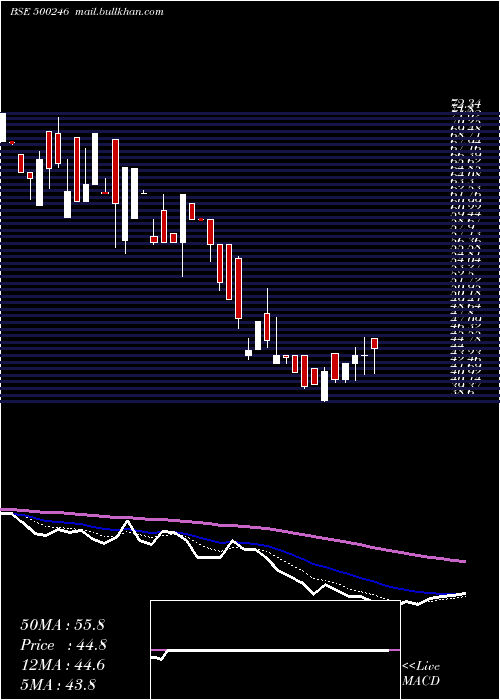Click the '<<Live MACD' label
Viewport: 500px width, 700px height.
pos(421,674)
